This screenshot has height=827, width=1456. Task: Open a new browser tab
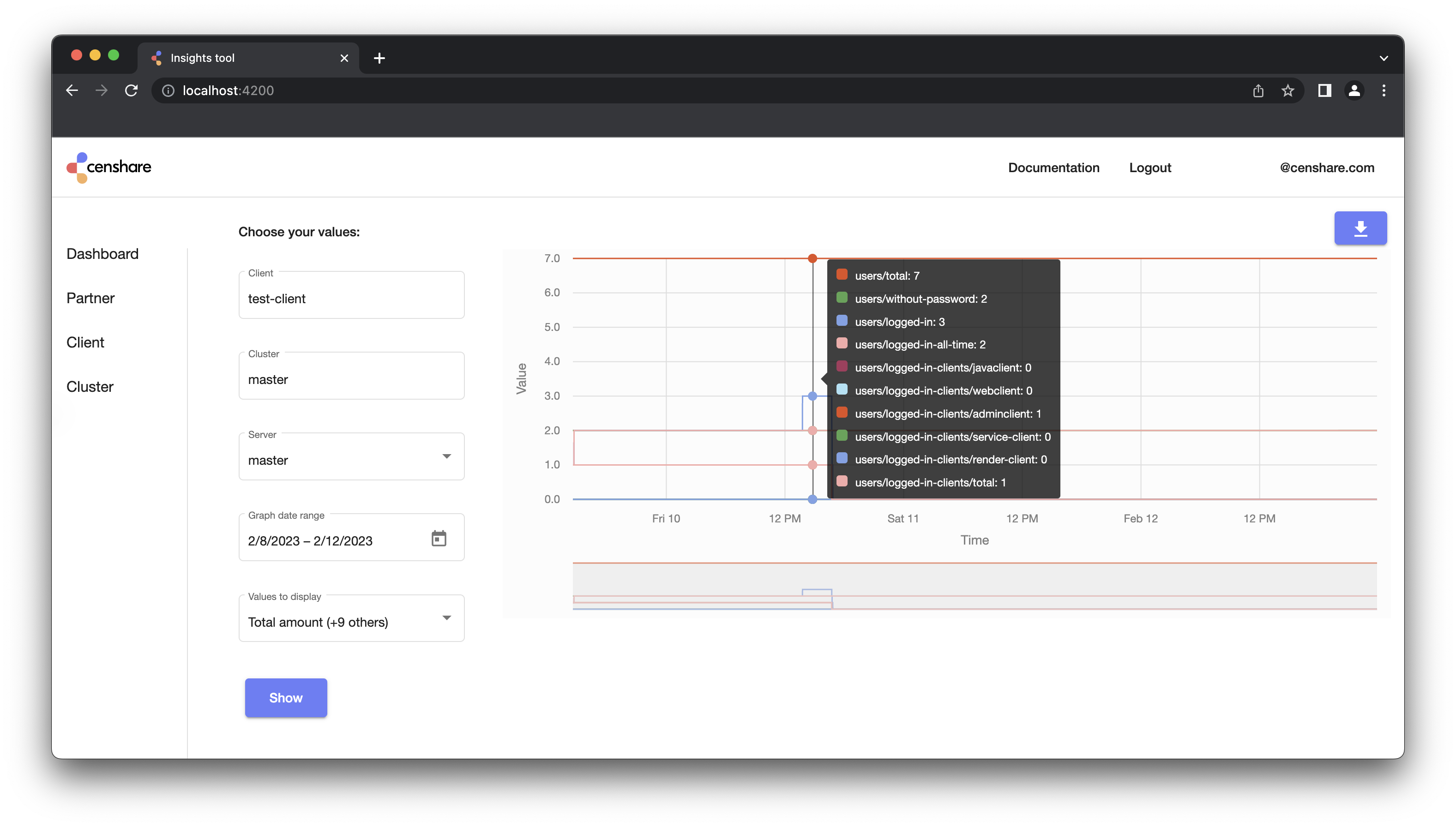(x=379, y=58)
